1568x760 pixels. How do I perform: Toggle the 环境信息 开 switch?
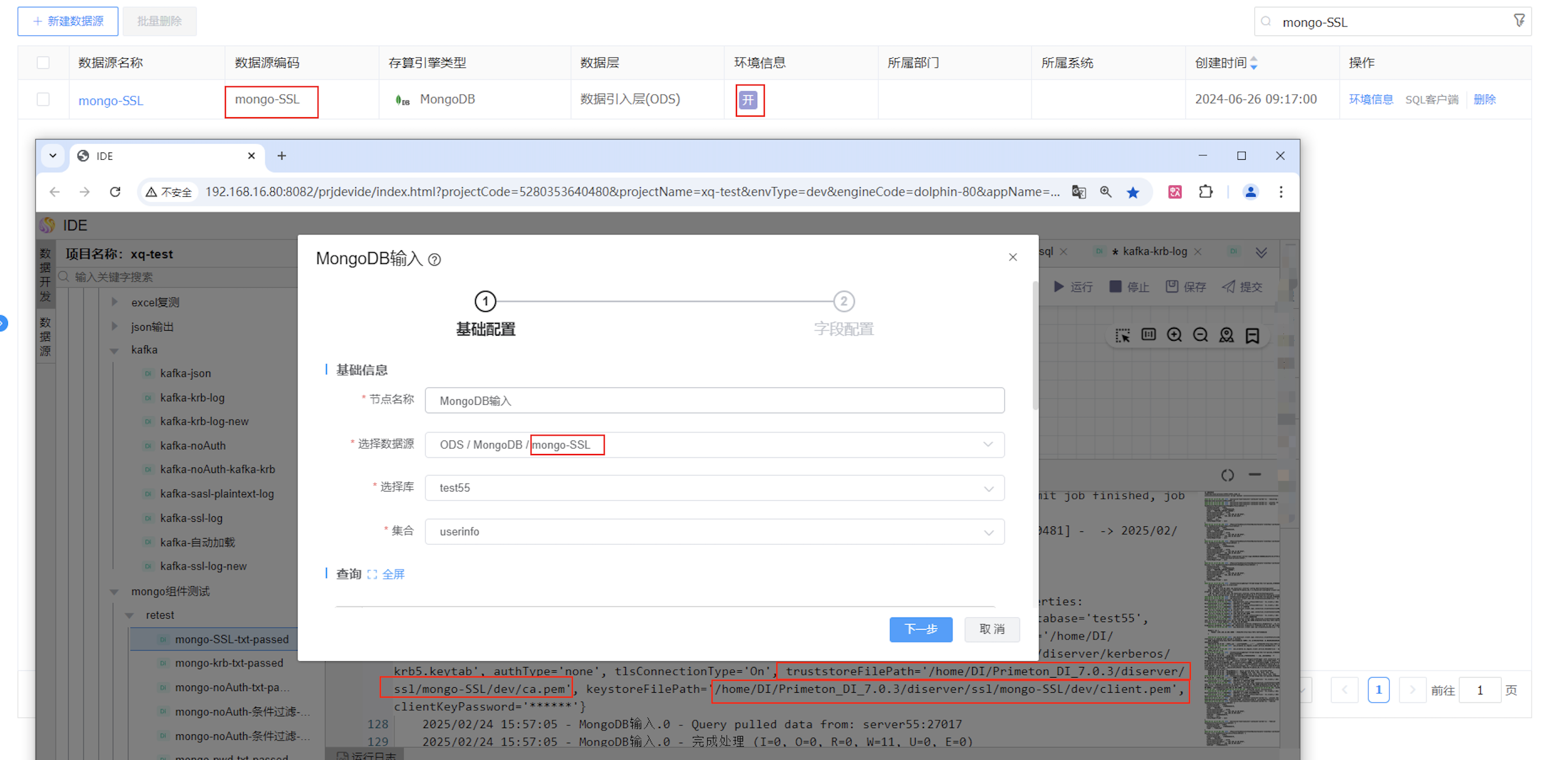(748, 100)
